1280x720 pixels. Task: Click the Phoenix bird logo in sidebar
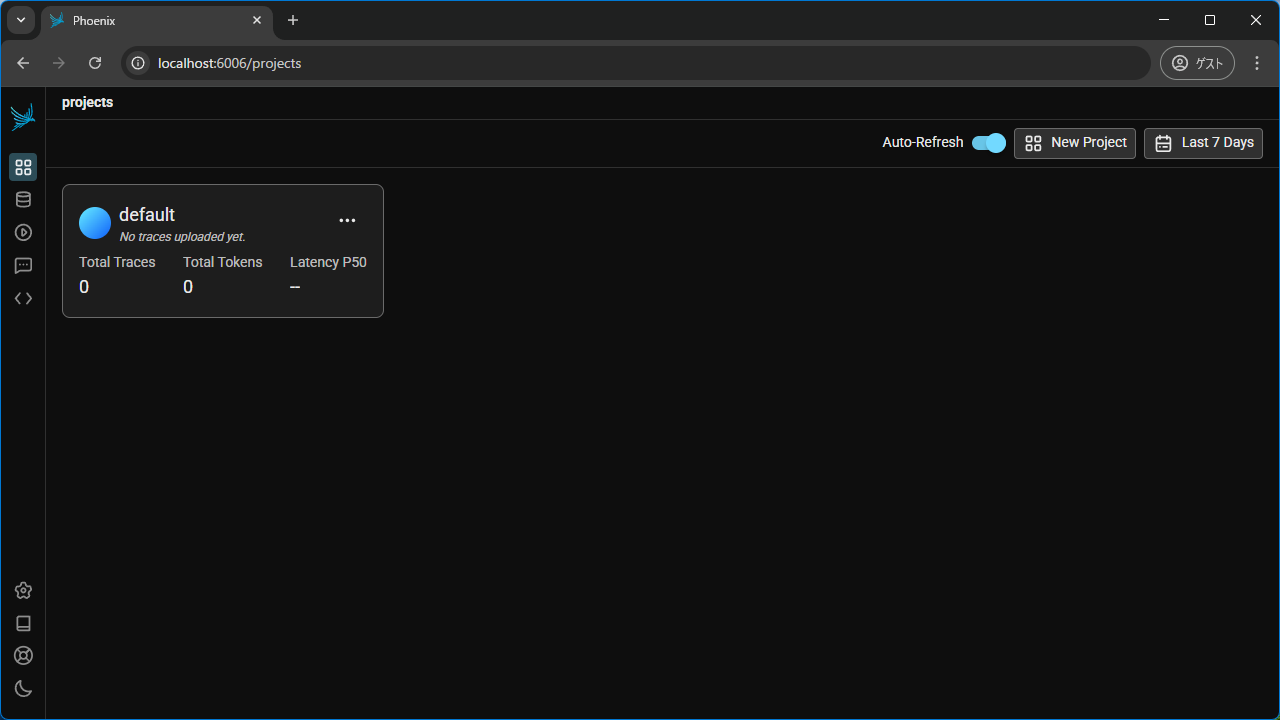click(23, 117)
